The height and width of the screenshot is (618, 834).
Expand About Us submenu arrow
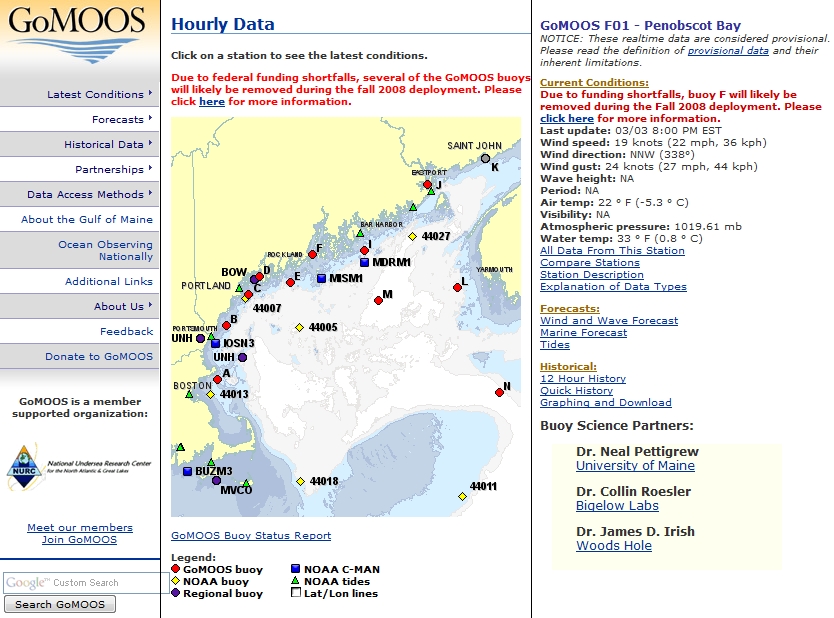tap(151, 305)
